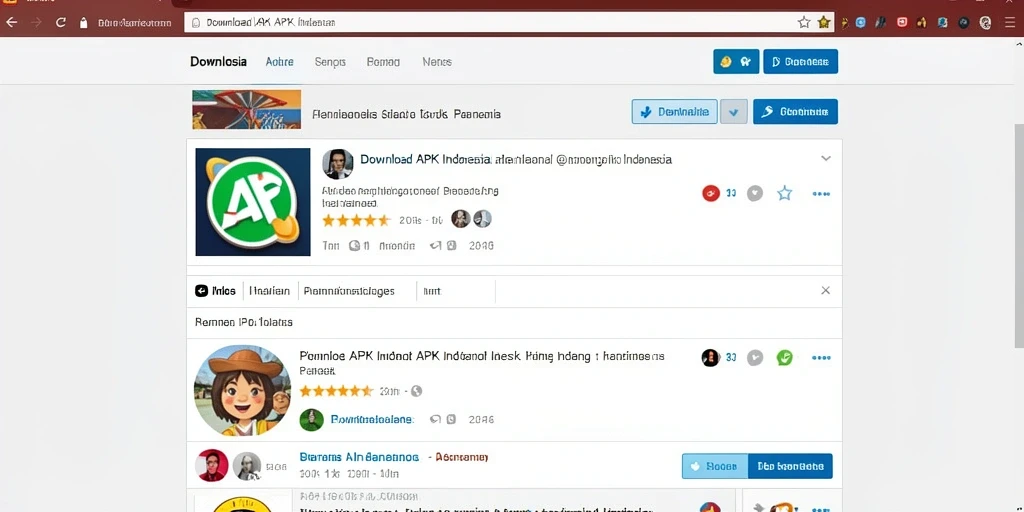Image resolution: width=1024 pixels, height=512 pixels.
Task: Open the Nenes navigation tab
Action: click(437, 61)
